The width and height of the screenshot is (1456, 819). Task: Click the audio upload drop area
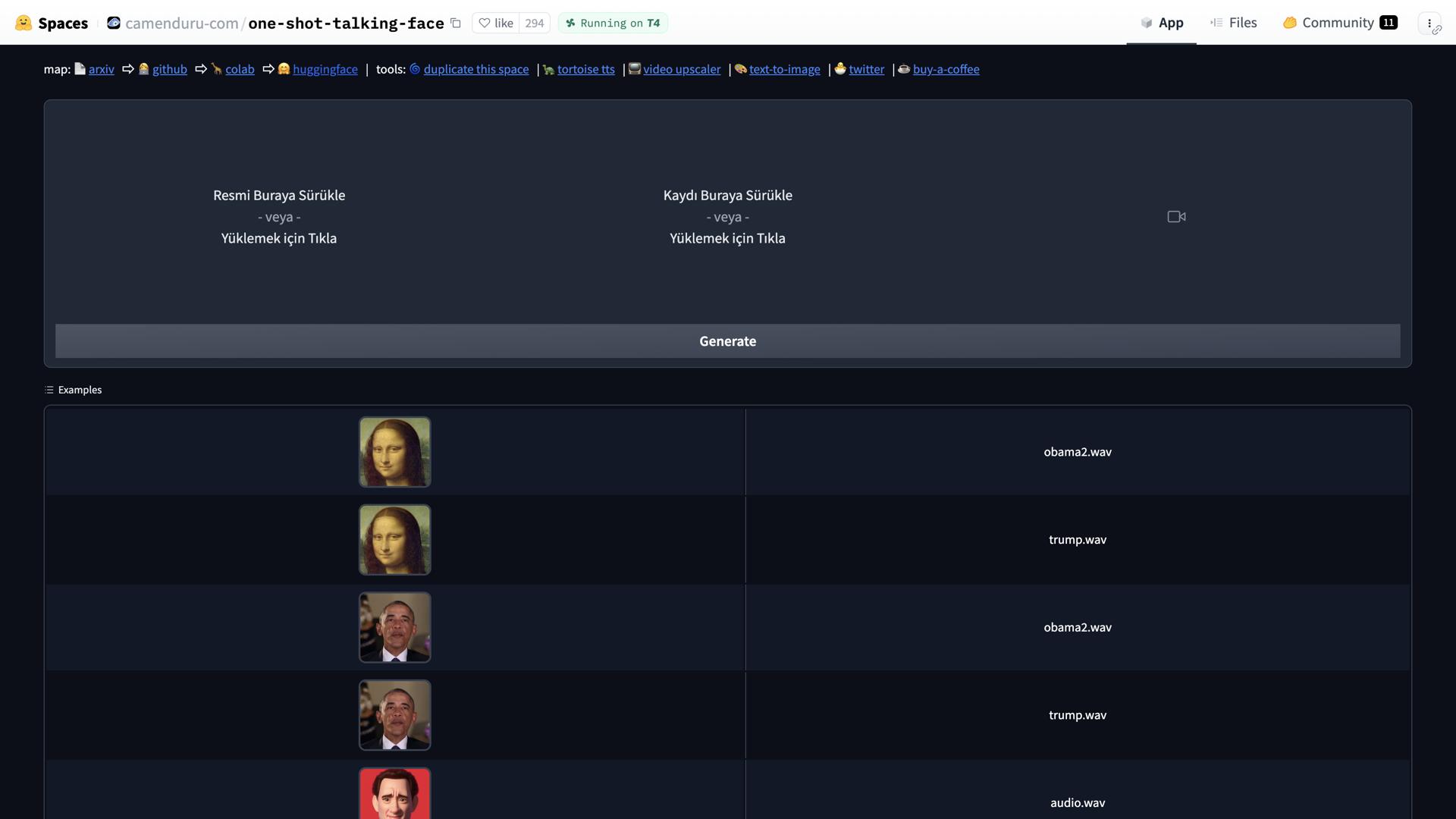pos(727,217)
